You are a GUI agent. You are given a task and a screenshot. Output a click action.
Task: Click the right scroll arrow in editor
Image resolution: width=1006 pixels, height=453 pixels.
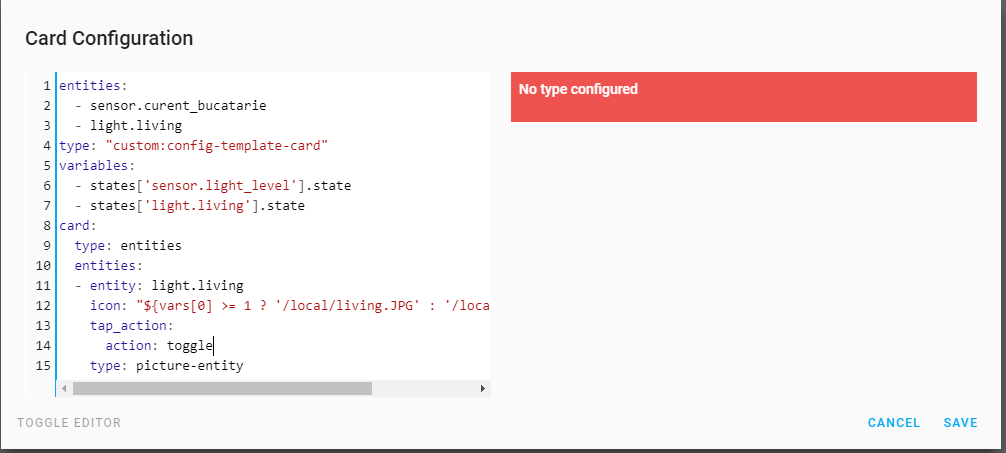483,388
